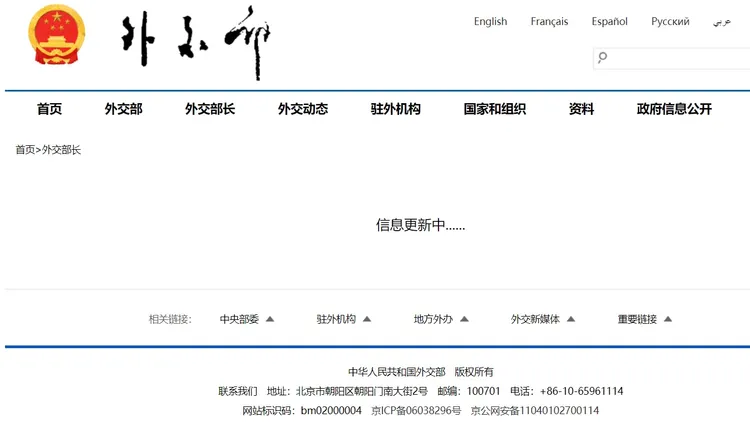
Task: Switch site language to Русский
Action: point(670,22)
